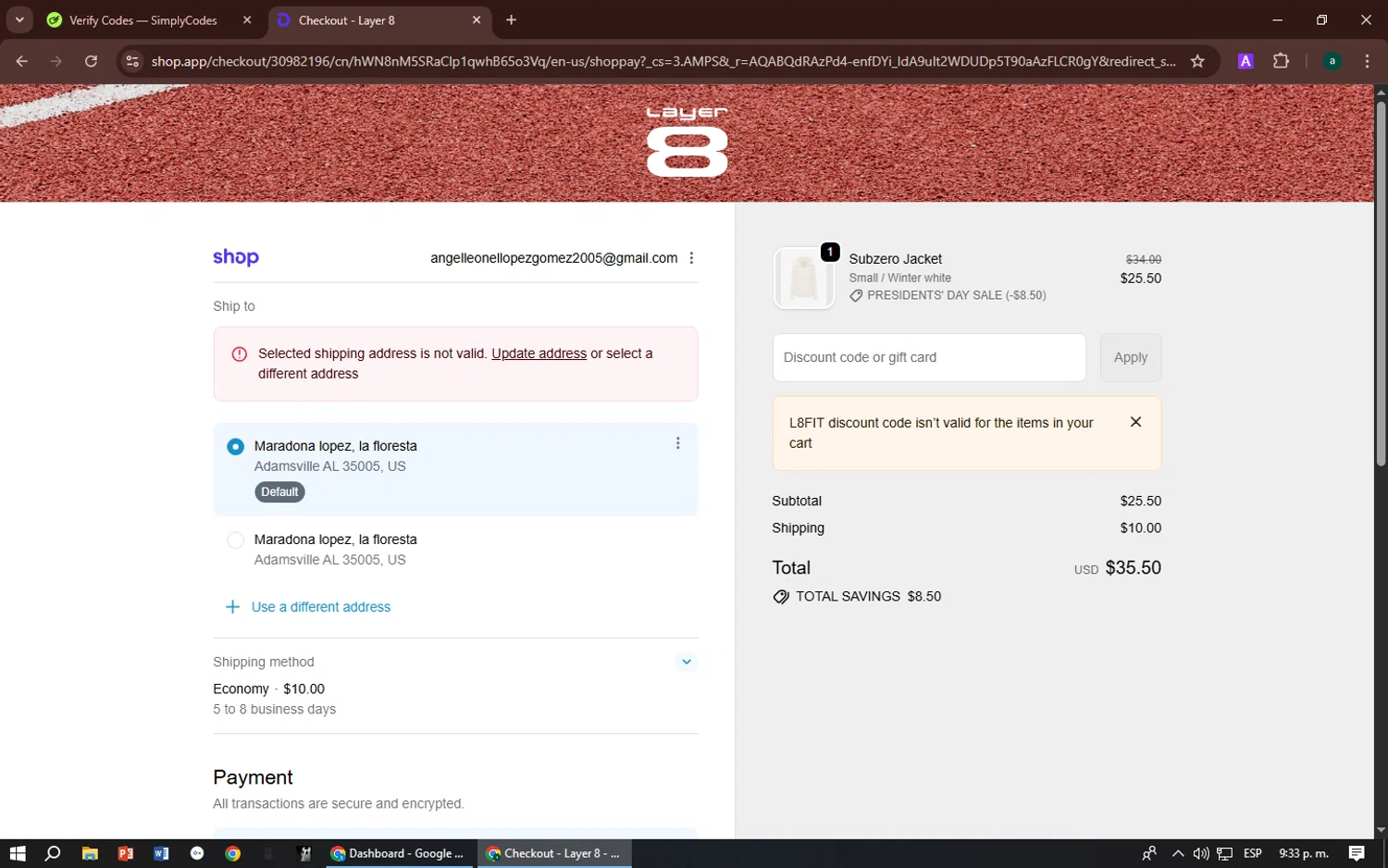The width and height of the screenshot is (1388, 868).
Task: Click the PRESIDENTS' DAY SALE discount label
Action: 956,295
